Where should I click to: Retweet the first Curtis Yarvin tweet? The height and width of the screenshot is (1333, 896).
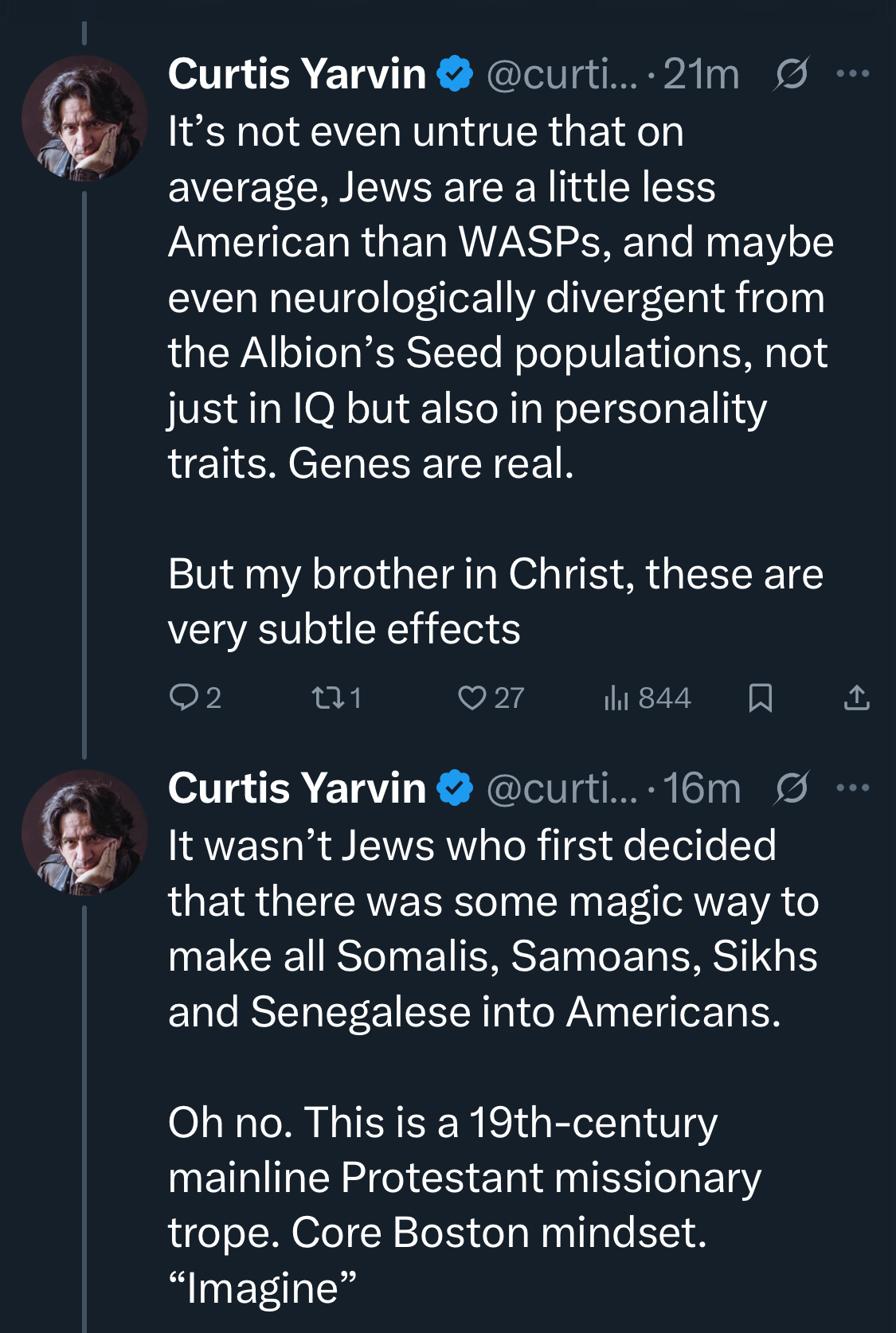(327, 698)
